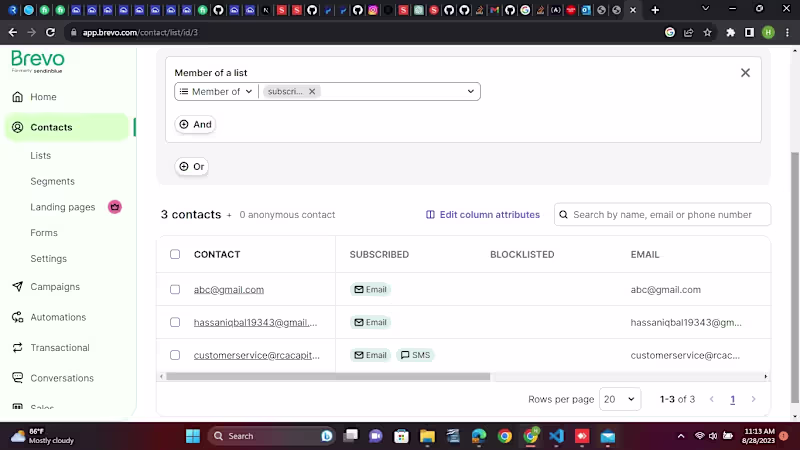This screenshot has height=450, width=800.
Task: Click the Transactional arrows icon
Action: point(17,347)
